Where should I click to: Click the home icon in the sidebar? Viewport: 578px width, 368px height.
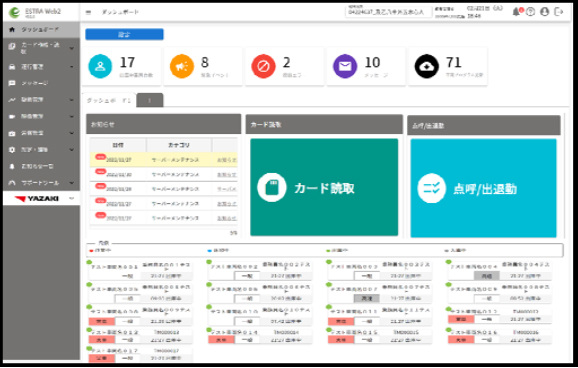[12, 29]
